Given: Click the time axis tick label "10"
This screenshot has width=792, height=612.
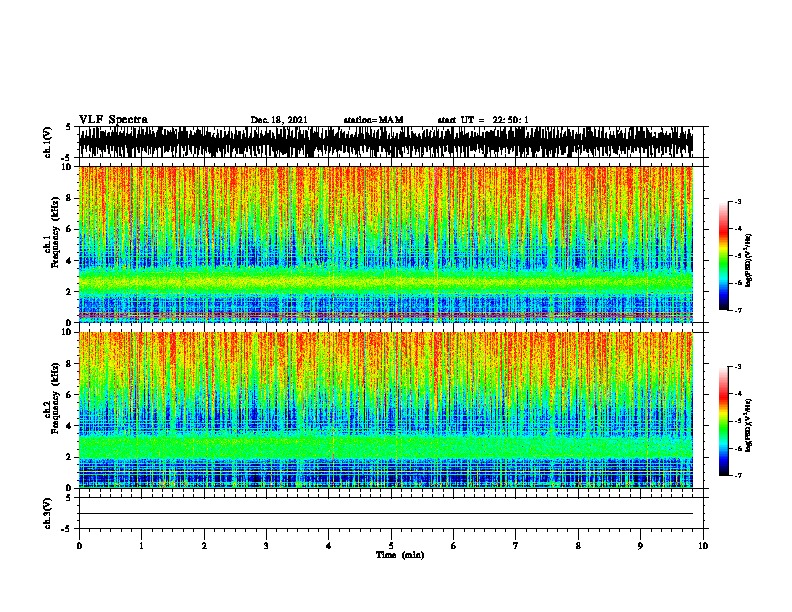Looking at the screenshot, I should pos(703,546).
